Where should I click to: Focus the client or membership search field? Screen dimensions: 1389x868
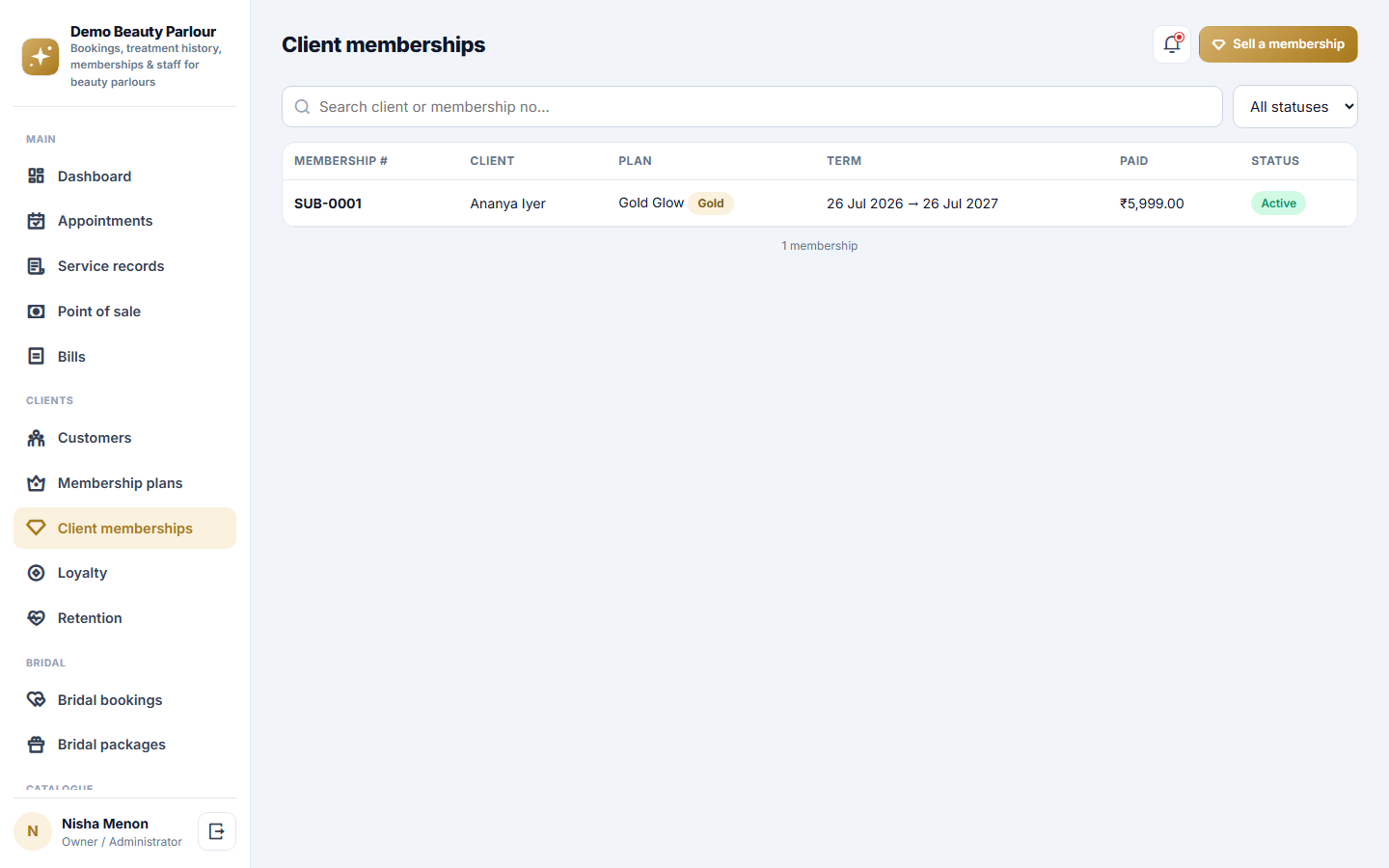752,107
